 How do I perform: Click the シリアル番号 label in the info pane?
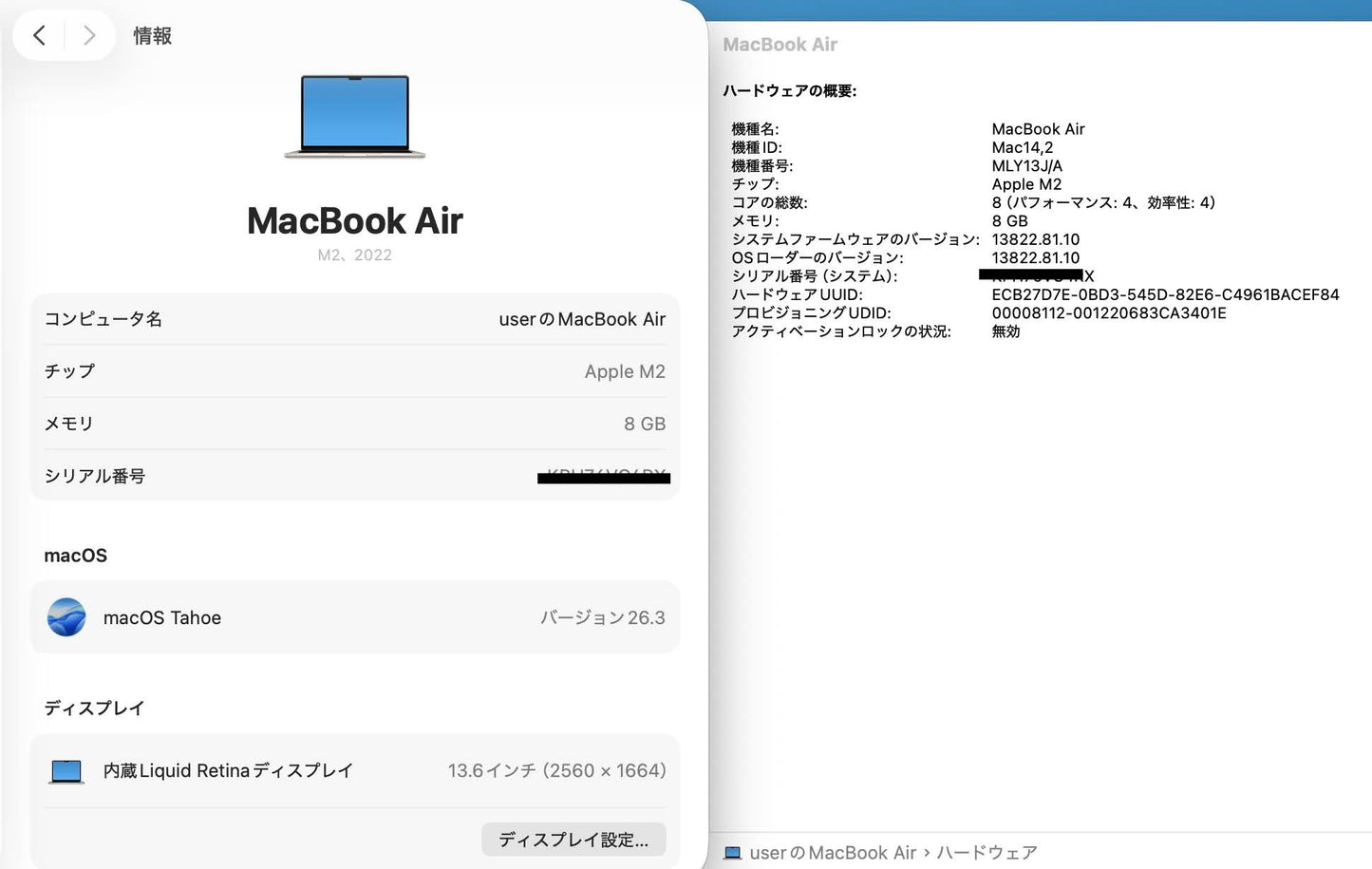[x=95, y=476]
